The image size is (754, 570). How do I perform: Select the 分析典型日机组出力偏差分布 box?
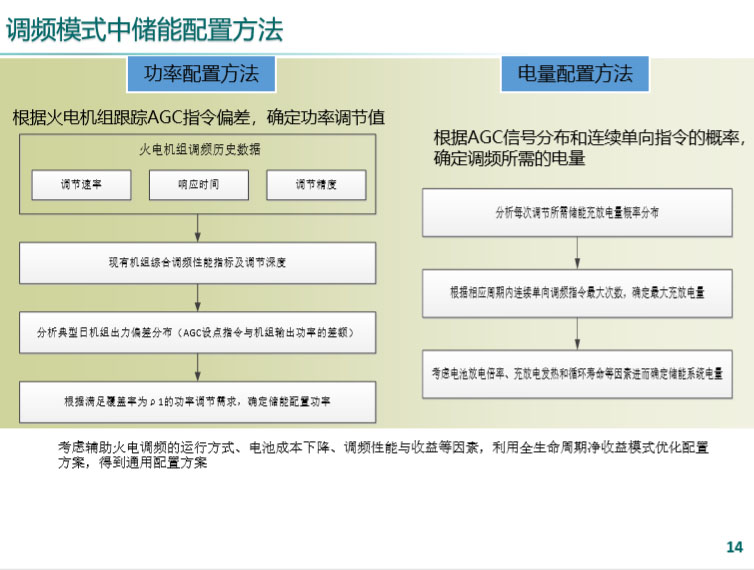coord(198,332)
